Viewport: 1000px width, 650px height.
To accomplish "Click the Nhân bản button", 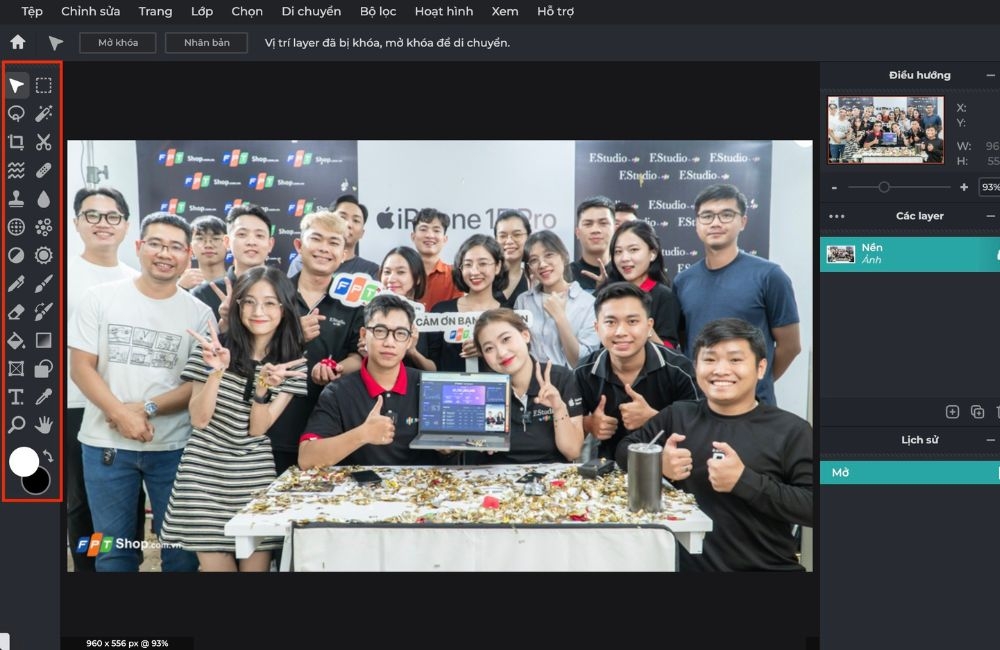I will click(206, 43).
